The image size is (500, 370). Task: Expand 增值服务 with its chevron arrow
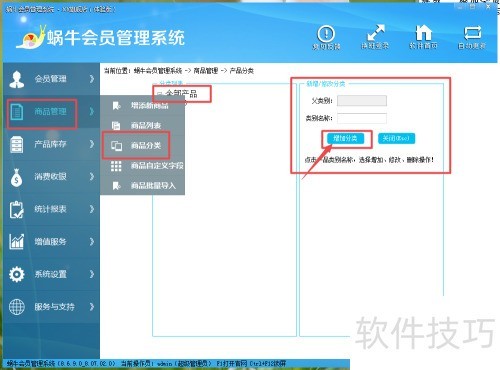click(x=92, y=242)
